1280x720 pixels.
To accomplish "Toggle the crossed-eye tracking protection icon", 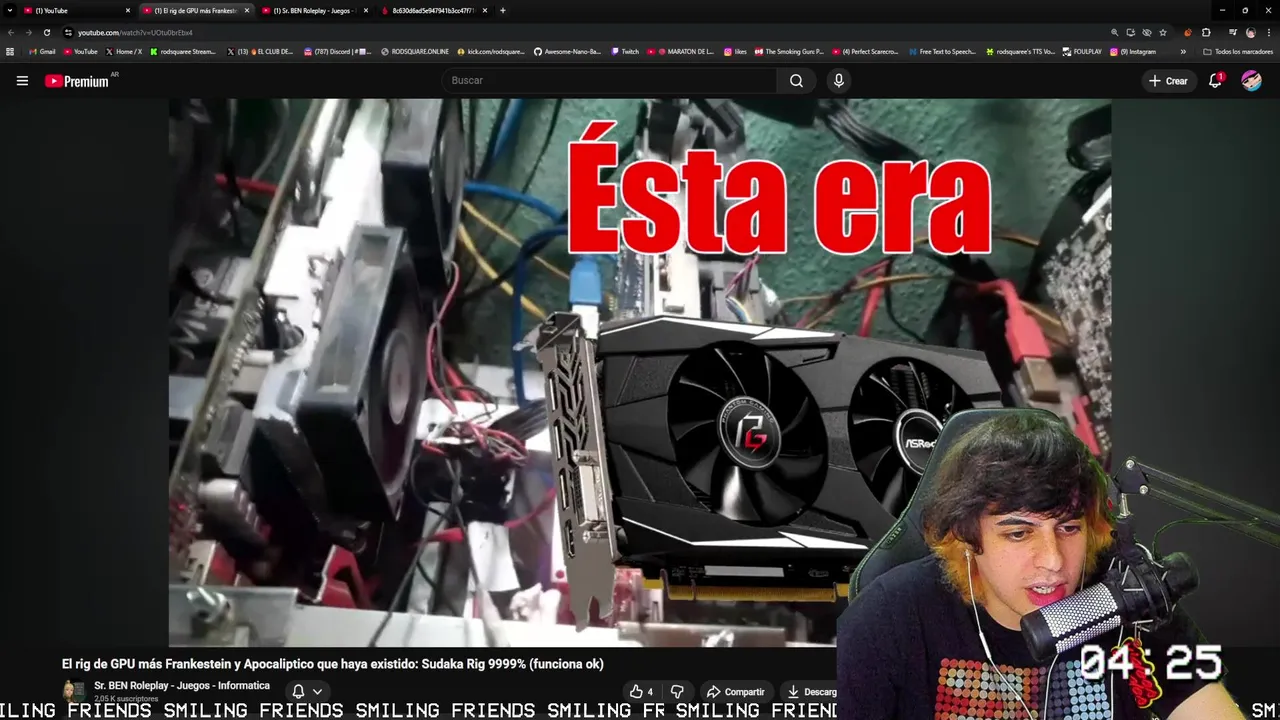I will coord(1147,32).
